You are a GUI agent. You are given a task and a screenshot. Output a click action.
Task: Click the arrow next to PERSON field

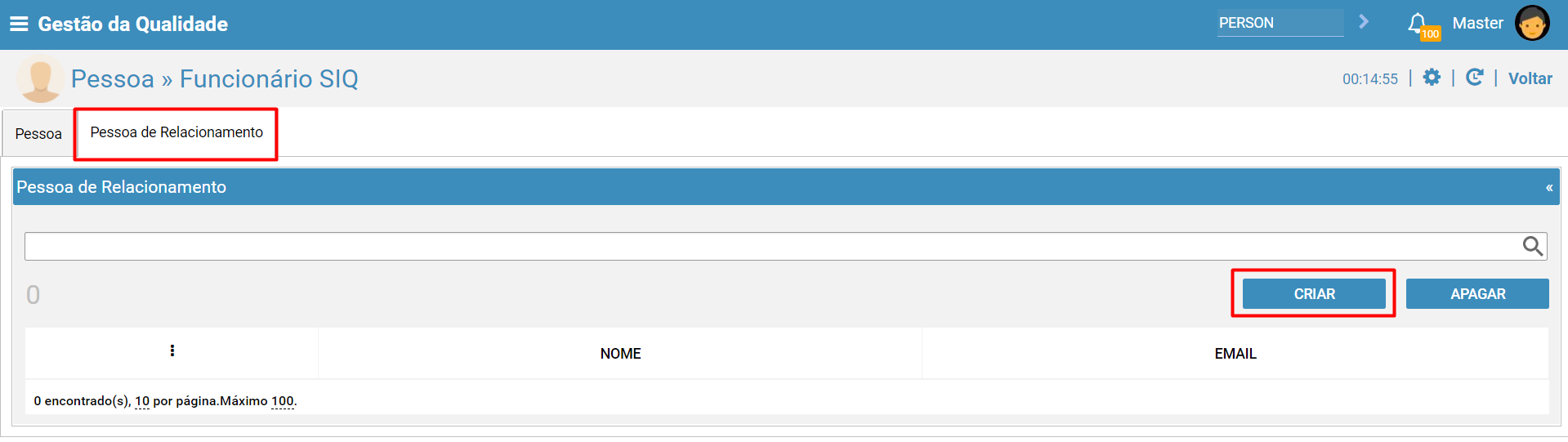point(1364,22)
